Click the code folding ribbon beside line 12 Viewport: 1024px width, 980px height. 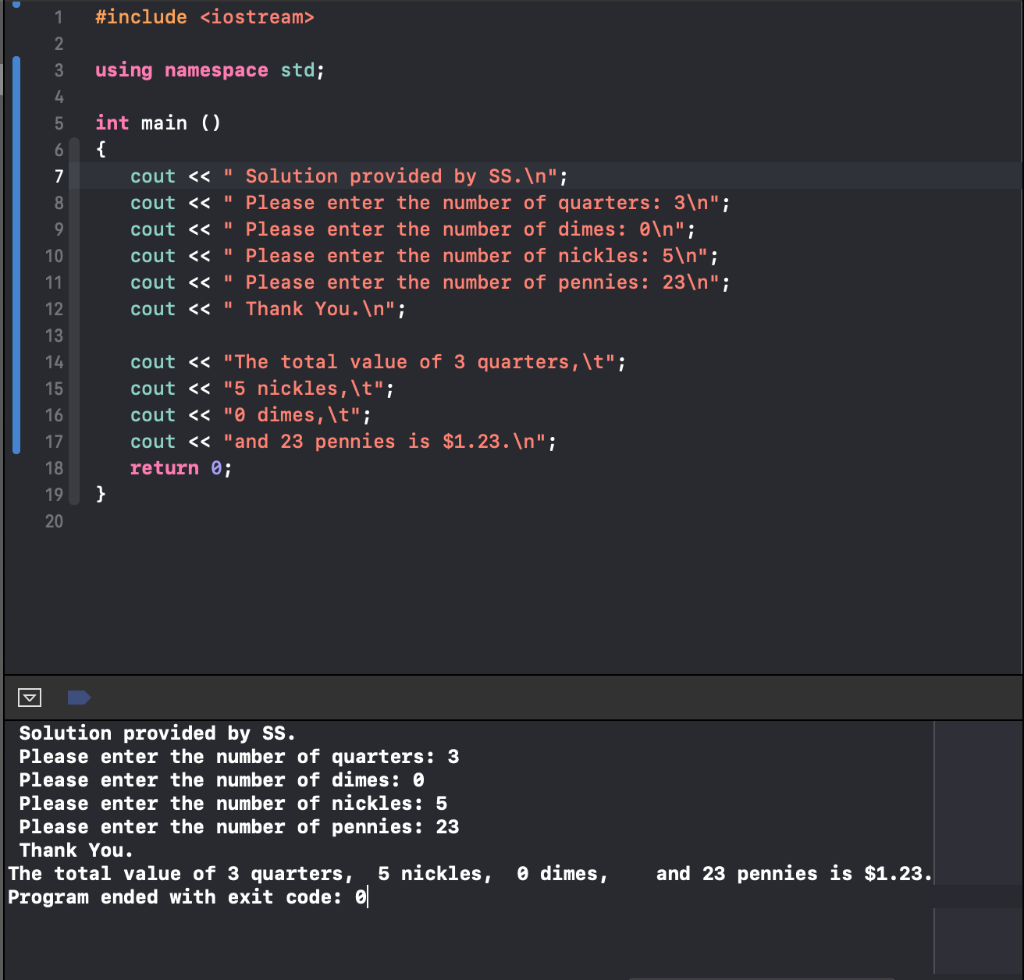point(74,309)
